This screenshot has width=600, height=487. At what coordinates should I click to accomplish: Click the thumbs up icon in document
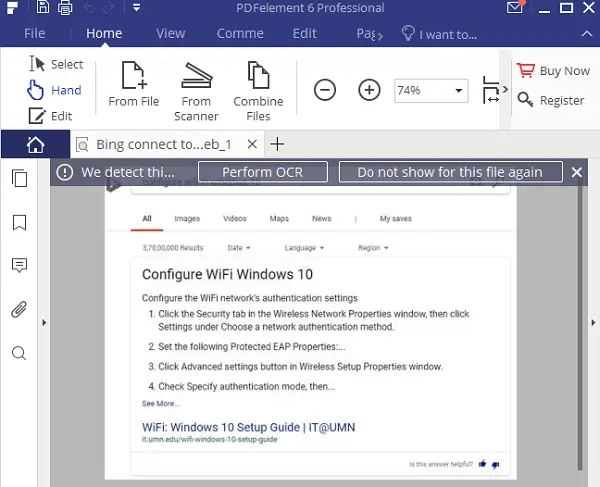(x=482, y=464)
